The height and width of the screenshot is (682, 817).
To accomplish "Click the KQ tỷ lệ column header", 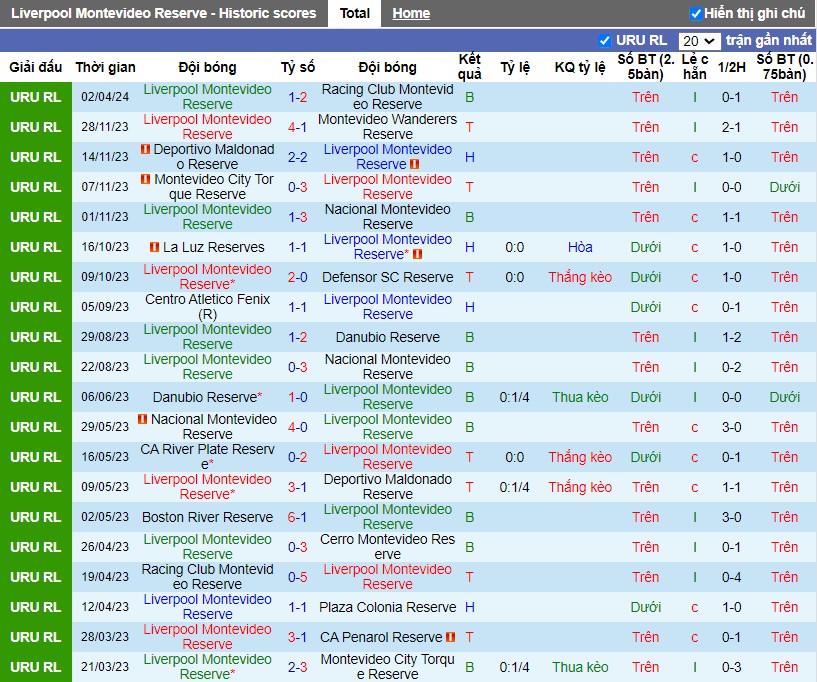I will pos(580,67).
